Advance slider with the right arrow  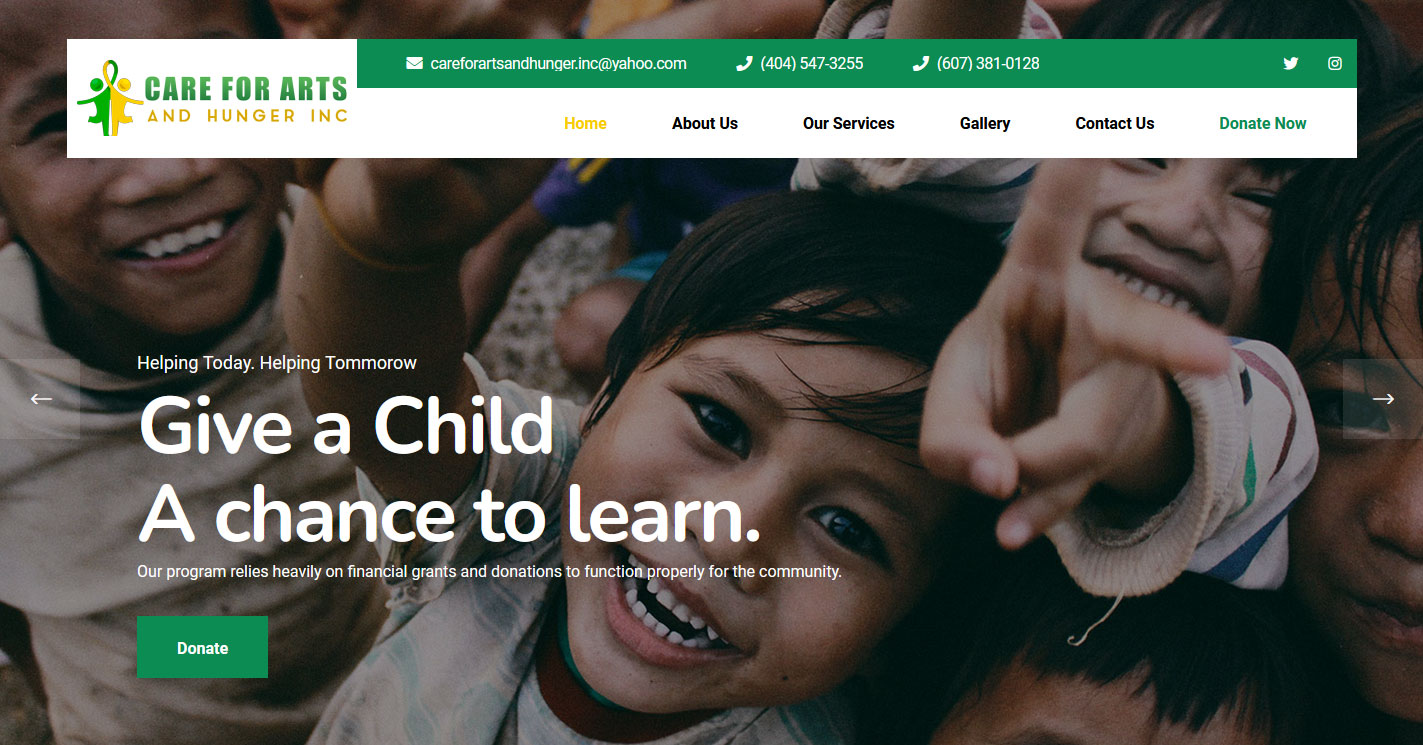click(x=1383, y=399)
